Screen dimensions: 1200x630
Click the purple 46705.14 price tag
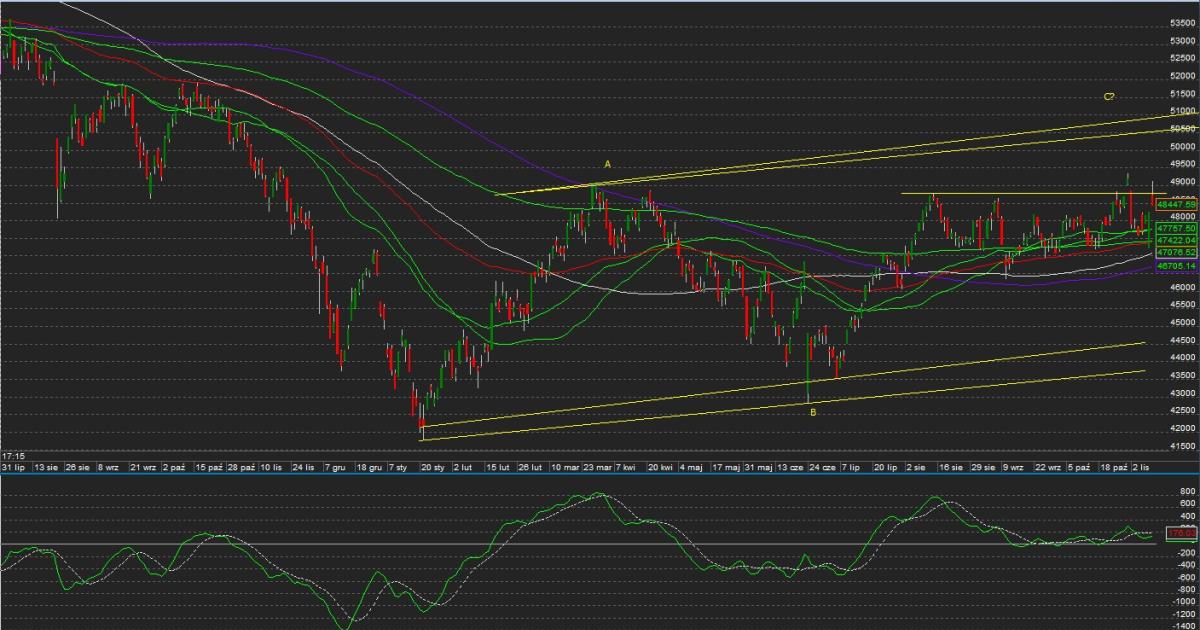[x=1176, y=267]
